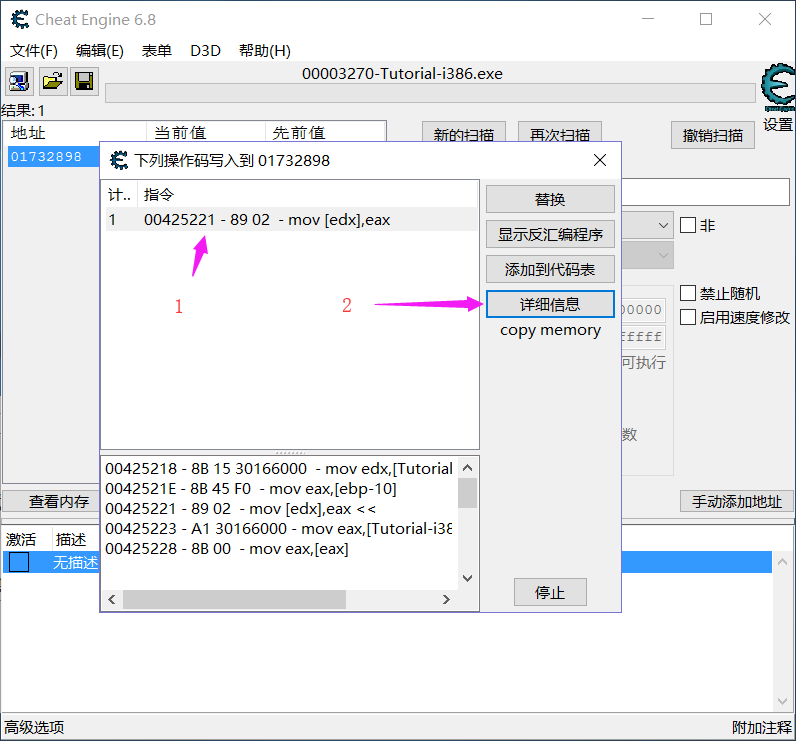Viewport: 796px width, 741px height.
Task: Open the 帮助(H) menu
Action: click(x=264, y=51)
